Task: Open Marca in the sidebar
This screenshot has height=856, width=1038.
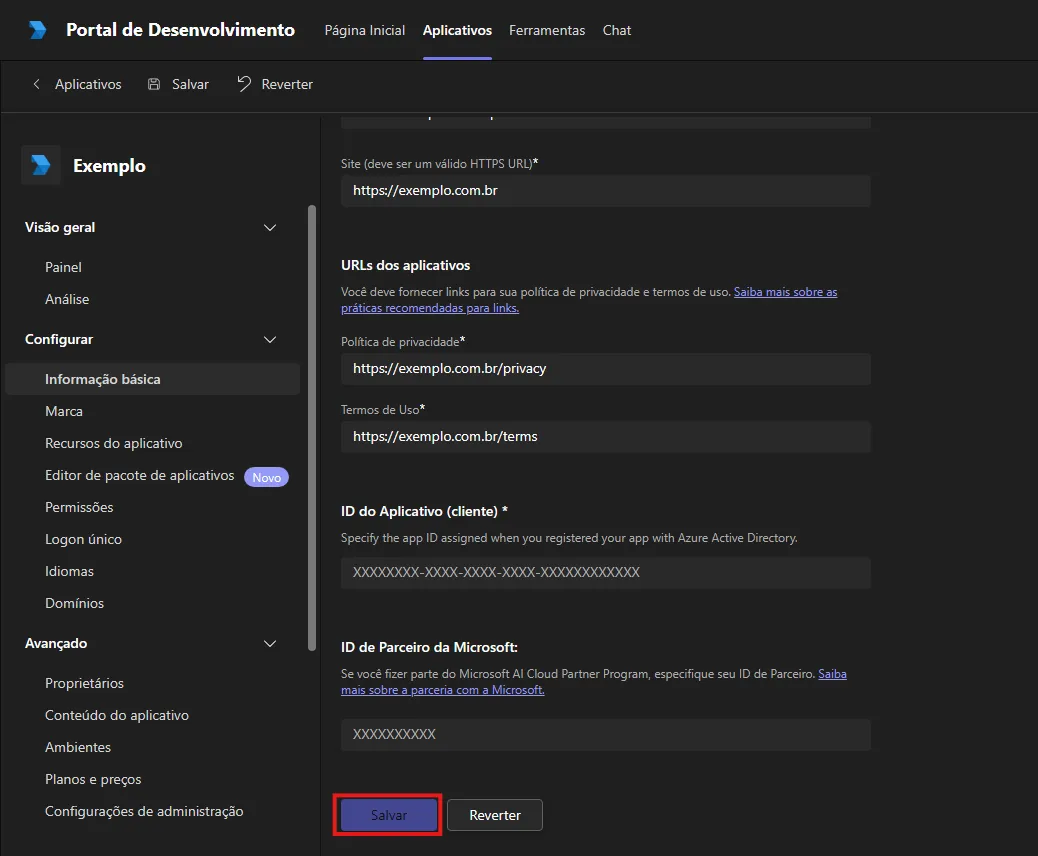Action: [64, 411]
